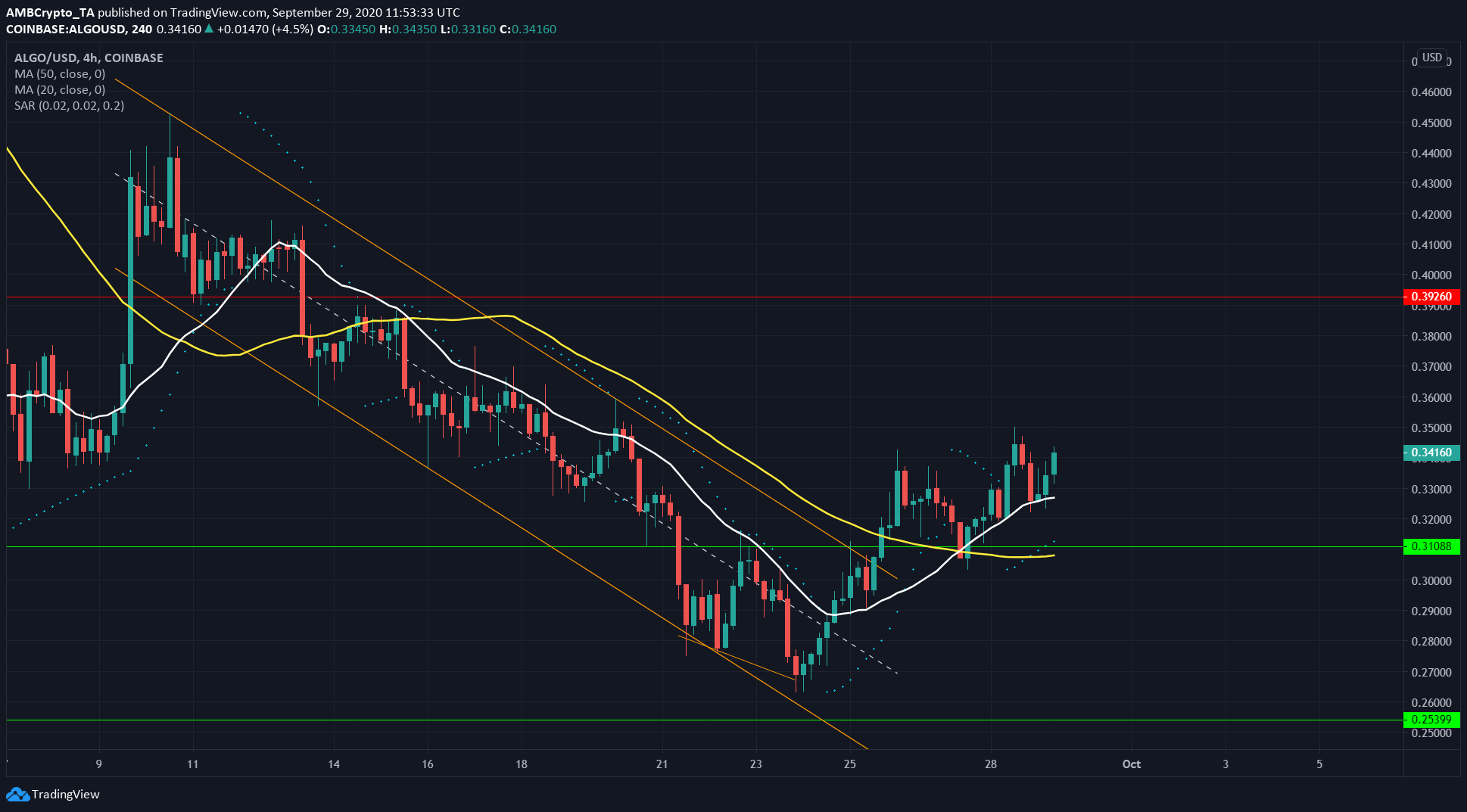This screenshot has width=1467, height=812.
Task: Click the 0.35000 price axis label
Action: (1431, 428)
